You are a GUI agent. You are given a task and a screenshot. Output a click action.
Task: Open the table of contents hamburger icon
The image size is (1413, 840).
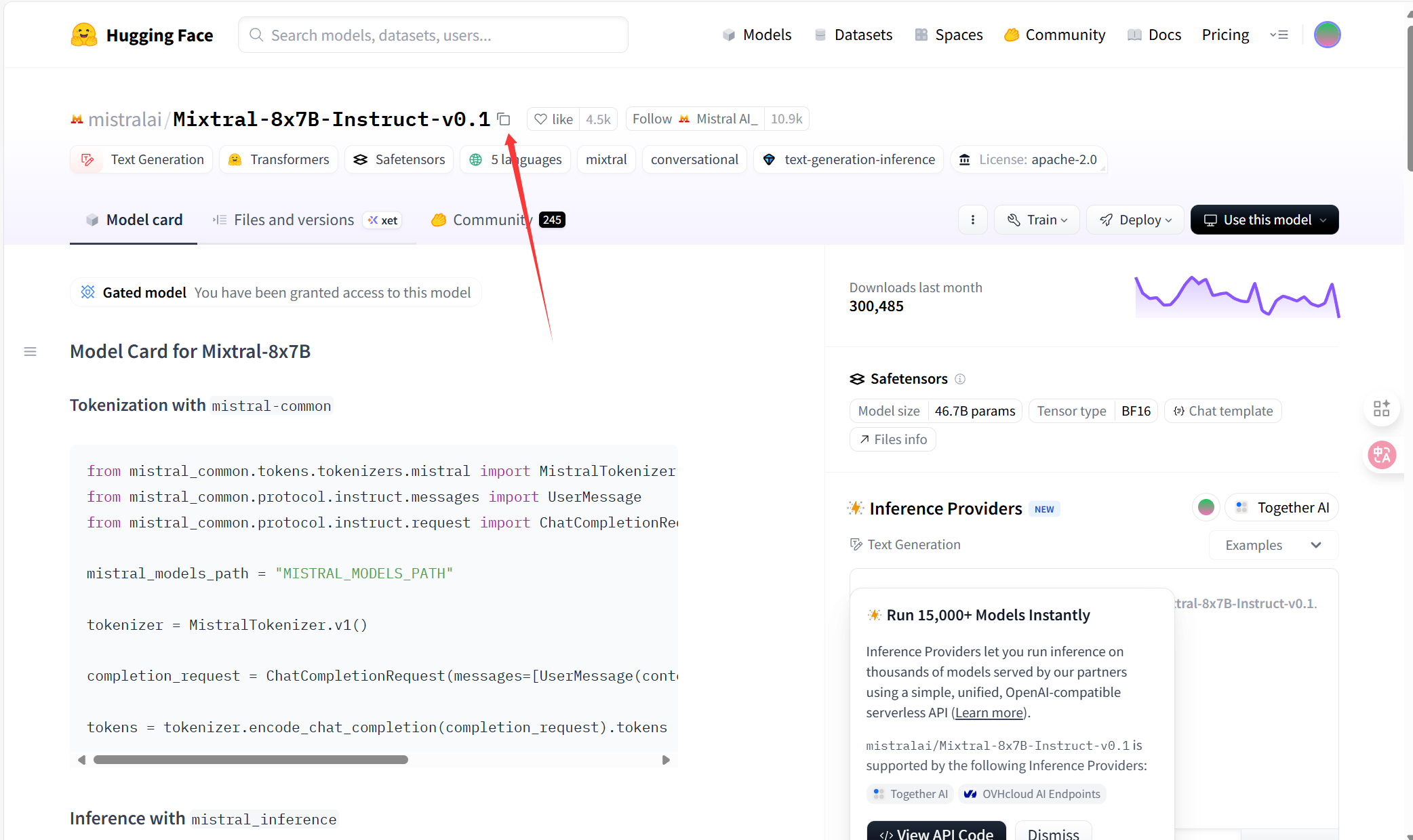tap(30, 351)
